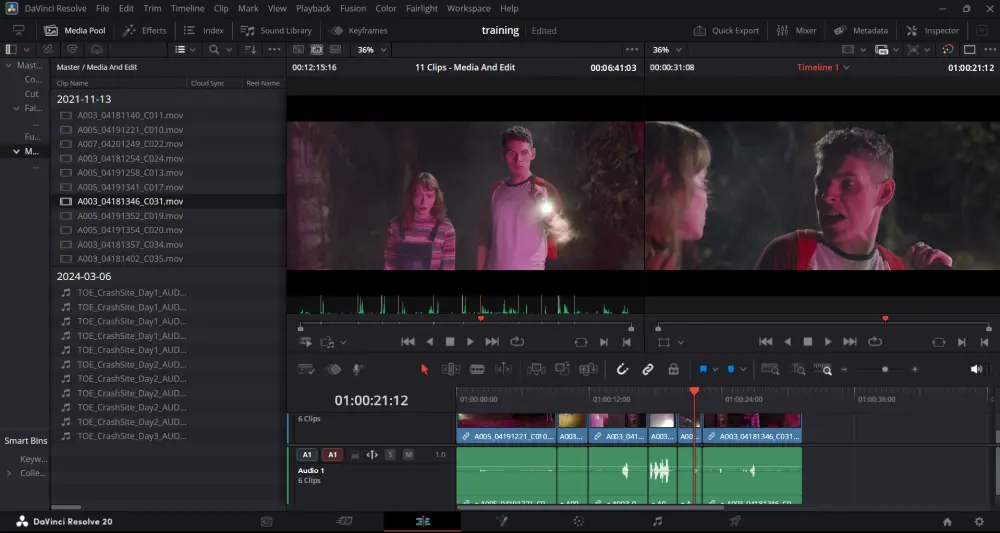Toggle timeline audio mute speaker icon
Image resolution: width=1000 pixels, height=533 pixels.
pyautogui.click(x=976, y=369)
